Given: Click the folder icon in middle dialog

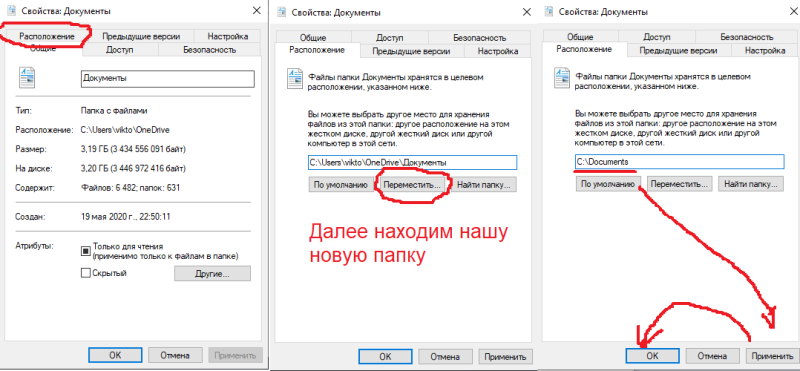Looking at the screenshot, I should coord(295,80).
